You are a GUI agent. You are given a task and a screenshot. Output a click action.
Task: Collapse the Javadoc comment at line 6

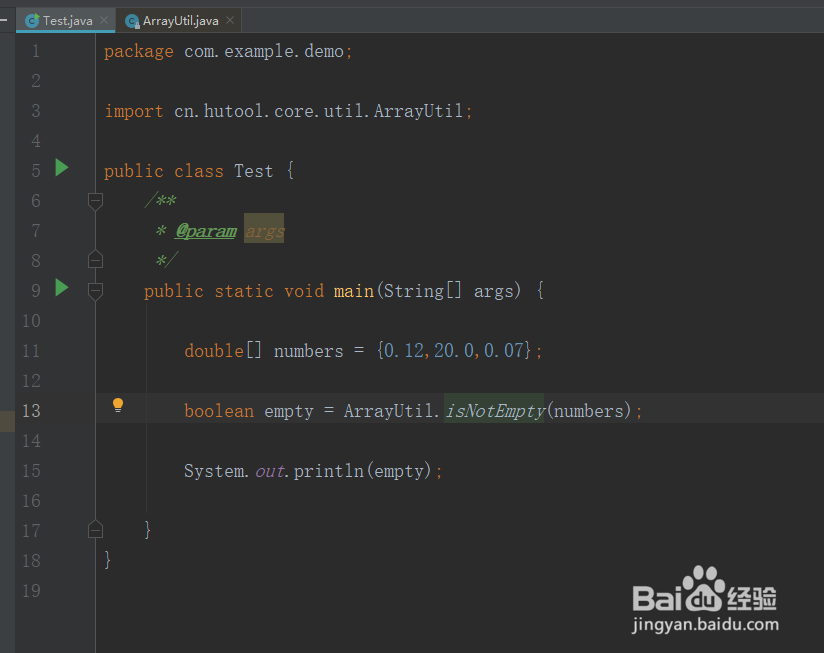pos(95,201)
